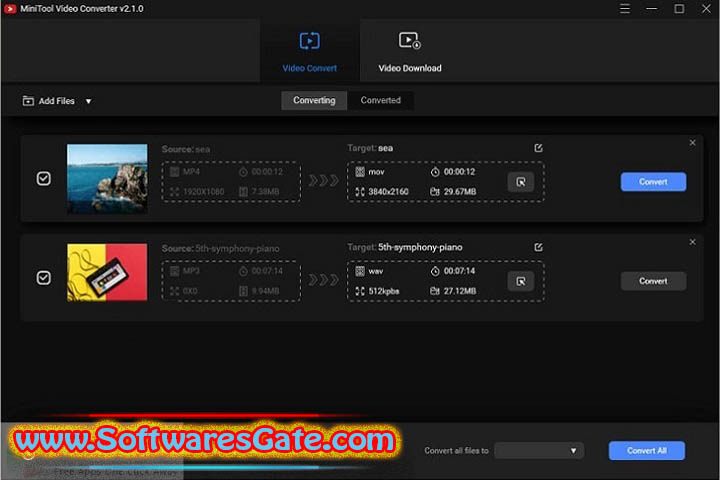Click the 29.67MB target size
This screenshot has width=720, height=480.
[460, 192]
